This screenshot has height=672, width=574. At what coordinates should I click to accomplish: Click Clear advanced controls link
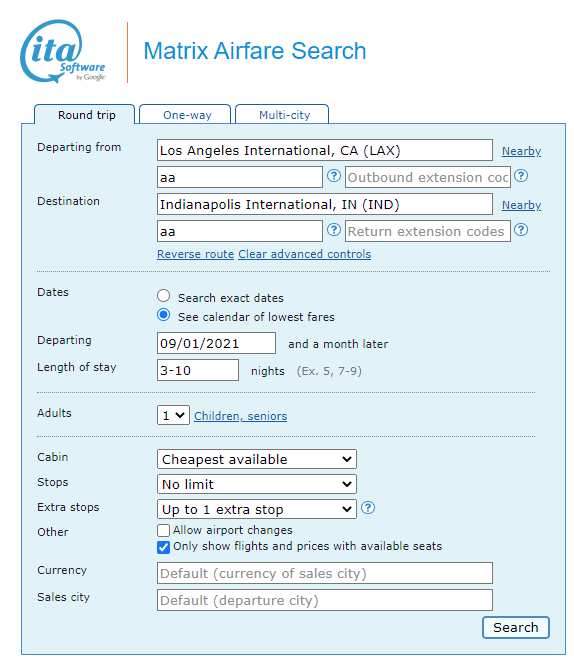click(305, 254)
